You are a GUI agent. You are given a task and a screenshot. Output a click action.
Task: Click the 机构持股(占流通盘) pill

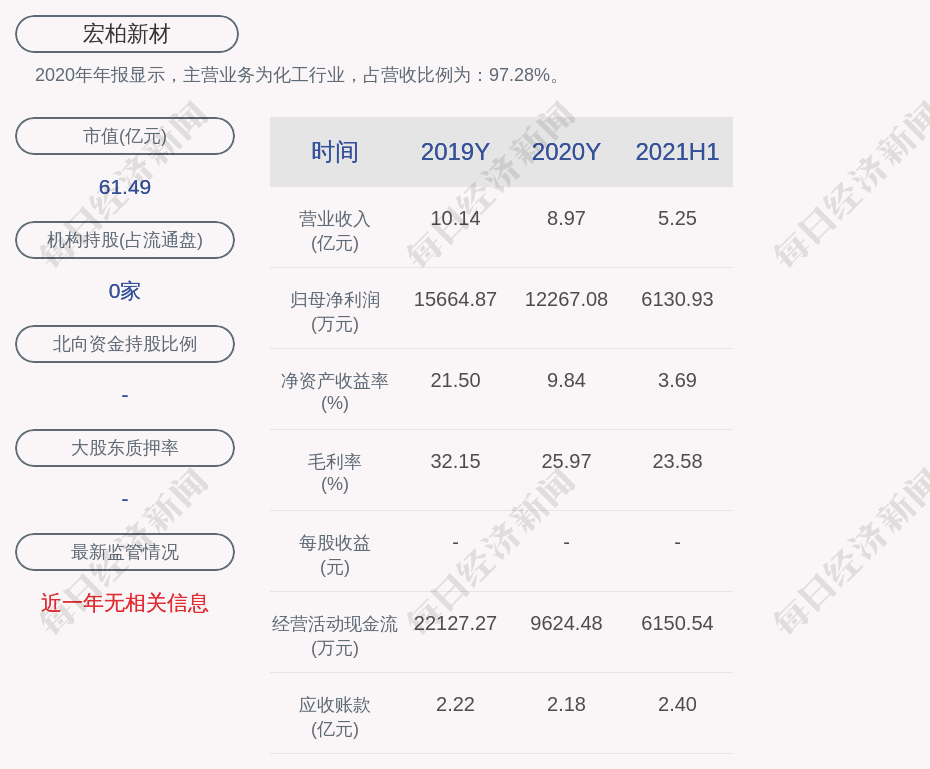pos(125,240)
